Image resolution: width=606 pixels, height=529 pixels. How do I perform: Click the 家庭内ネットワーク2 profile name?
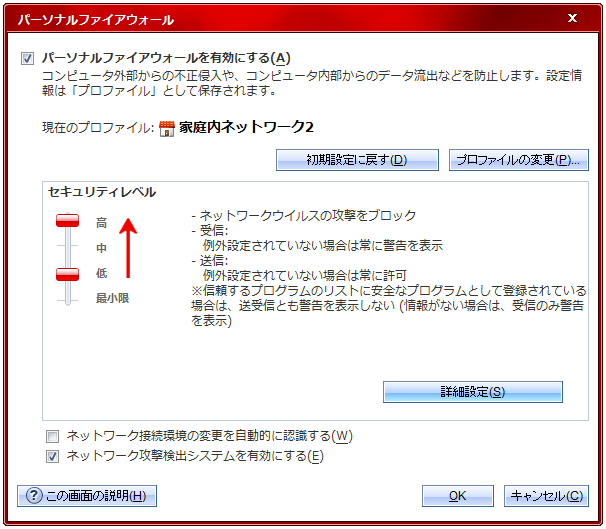pyautogui.click(x=246, y=128)
